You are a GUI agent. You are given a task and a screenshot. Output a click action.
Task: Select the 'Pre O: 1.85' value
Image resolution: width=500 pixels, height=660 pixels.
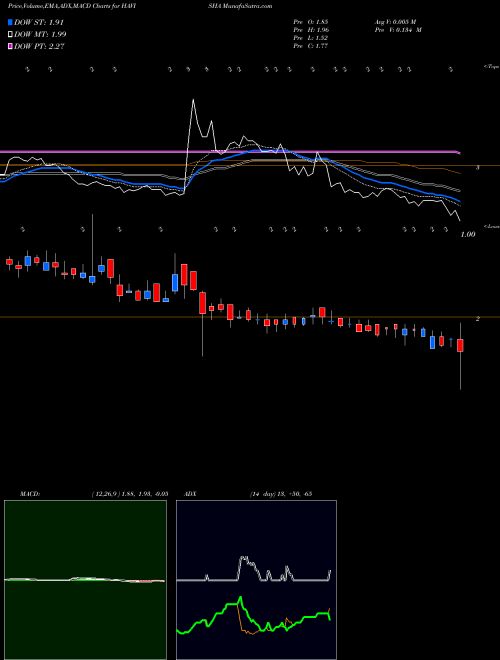click(x=311, y=21)
